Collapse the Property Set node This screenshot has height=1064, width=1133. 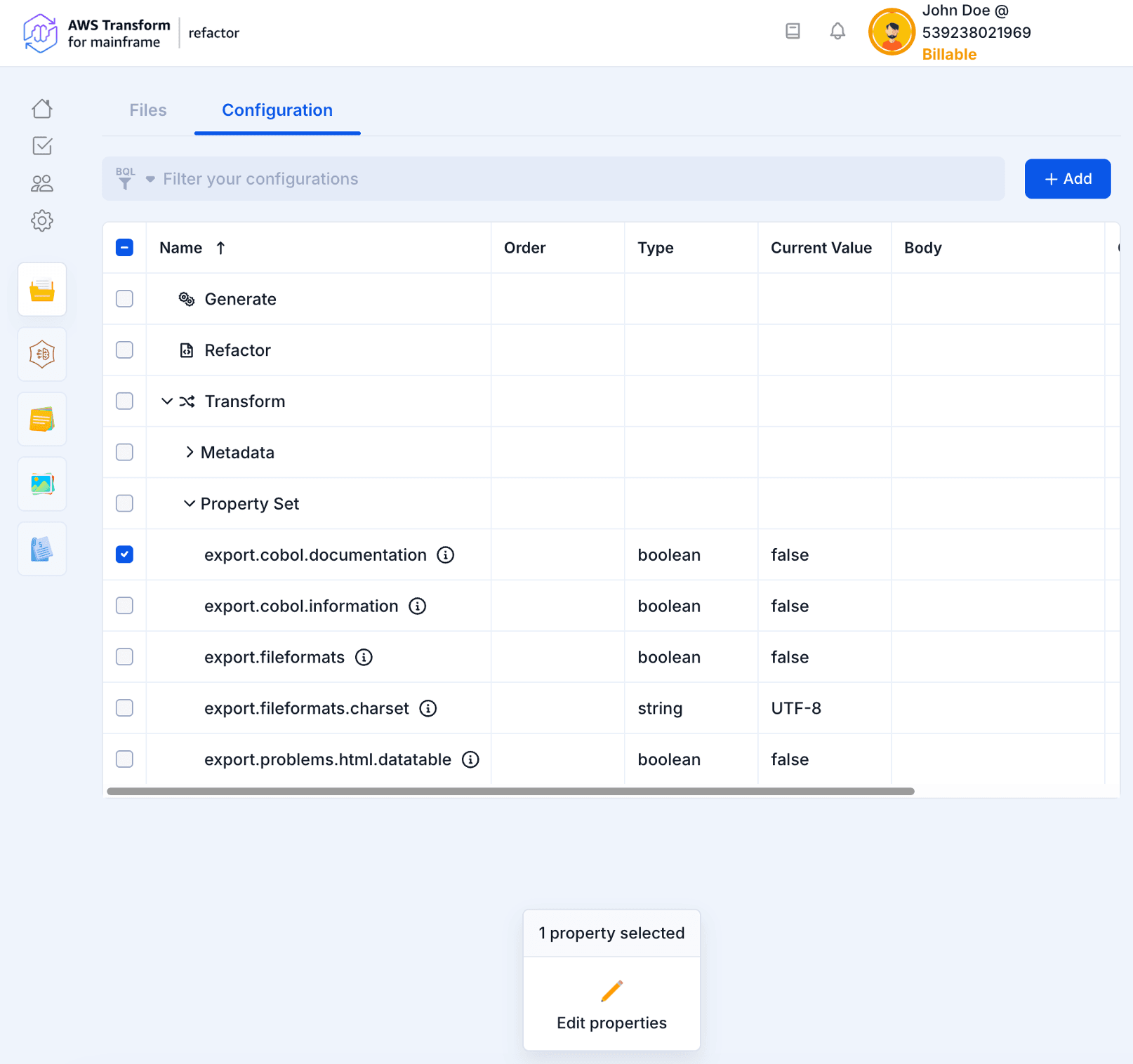pos(190,504)
